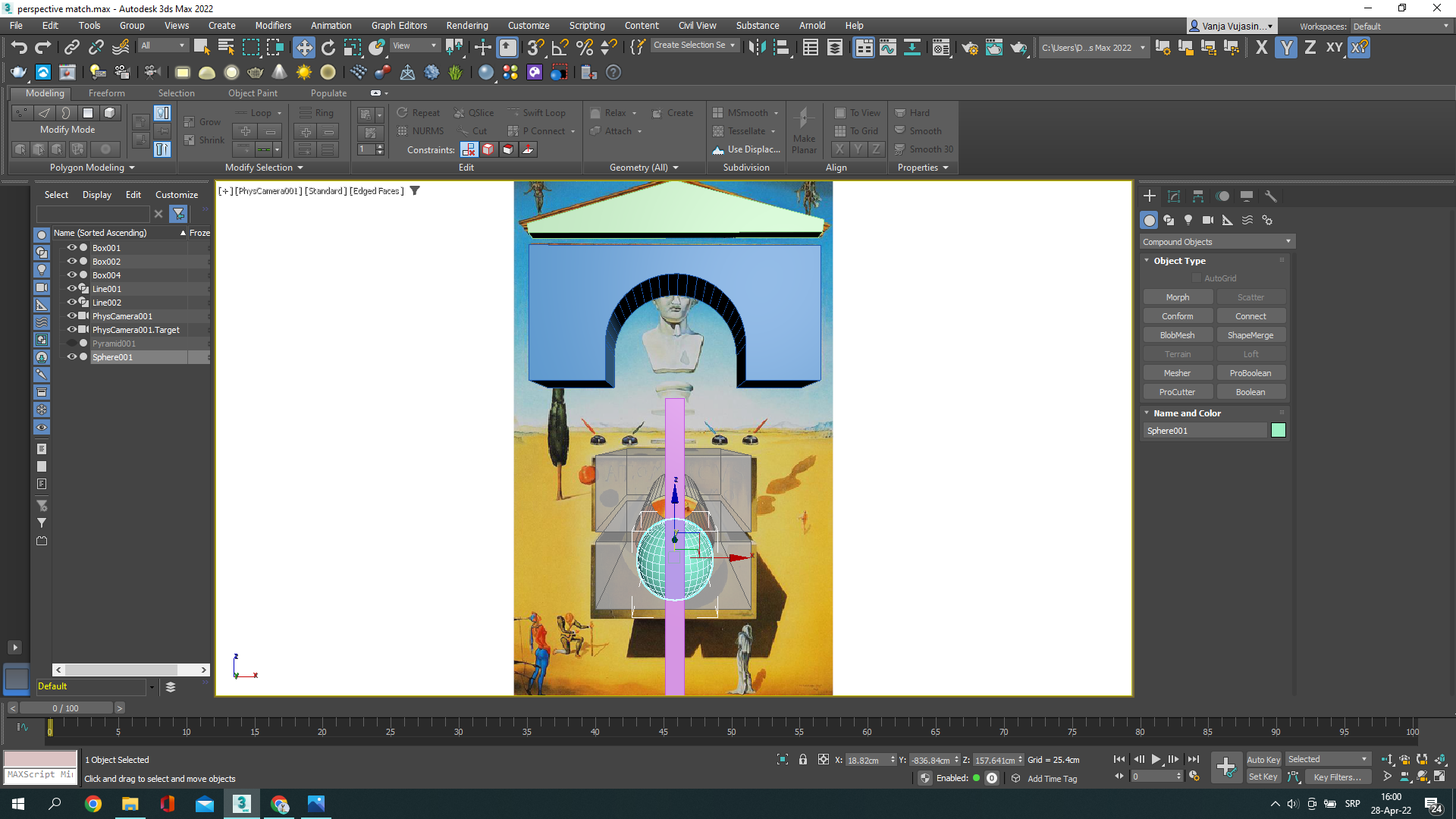Open the Compound Objects category dropdown
This screenshot has height=819, width=1456.
[1217, 242]
